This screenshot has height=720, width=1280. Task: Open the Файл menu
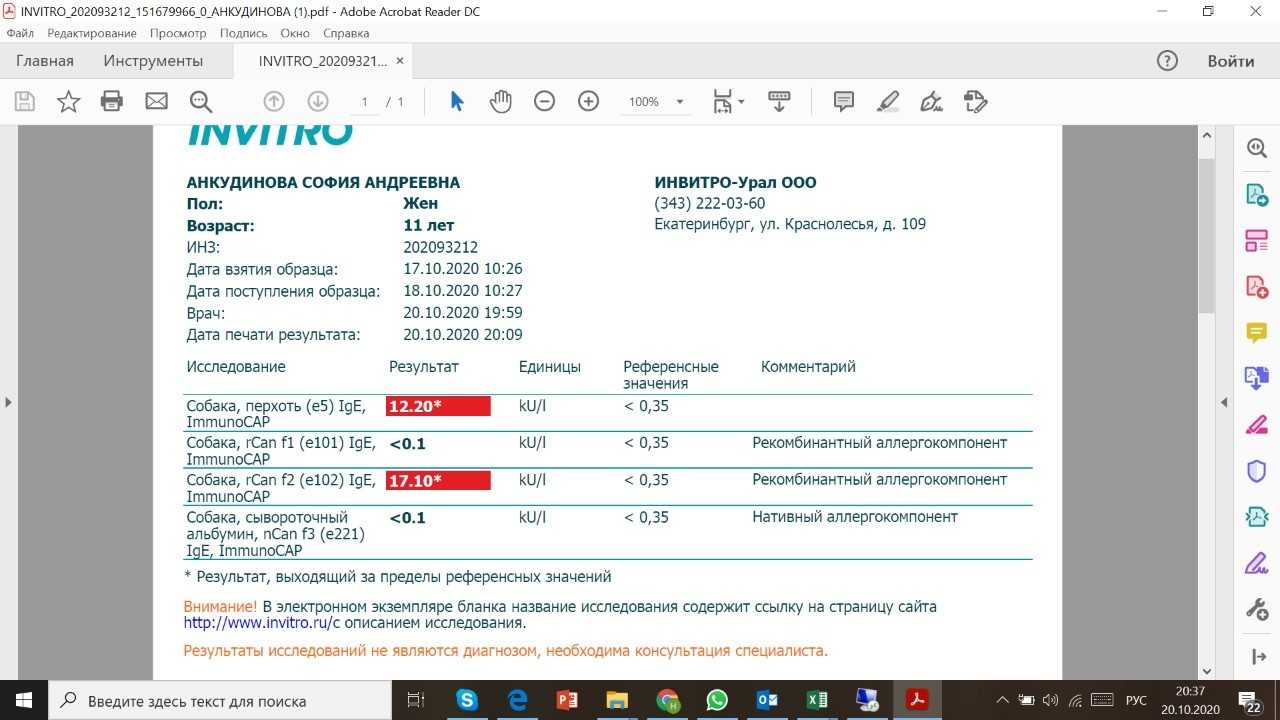[x=20, y=33]
